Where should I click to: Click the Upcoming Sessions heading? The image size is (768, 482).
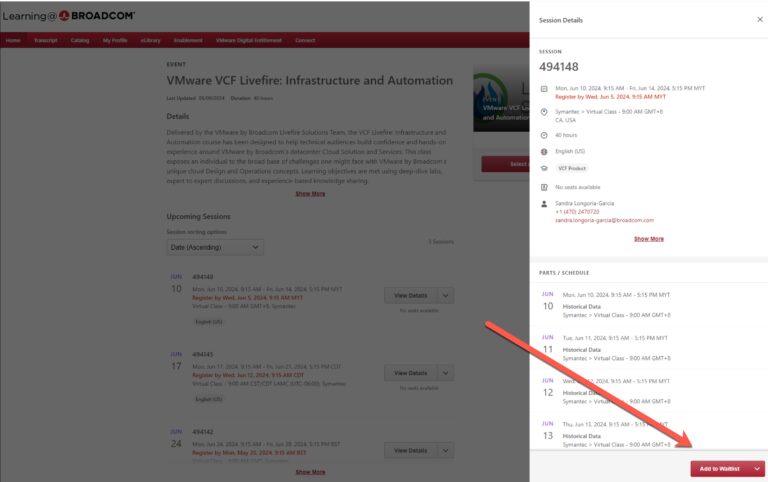198,217
